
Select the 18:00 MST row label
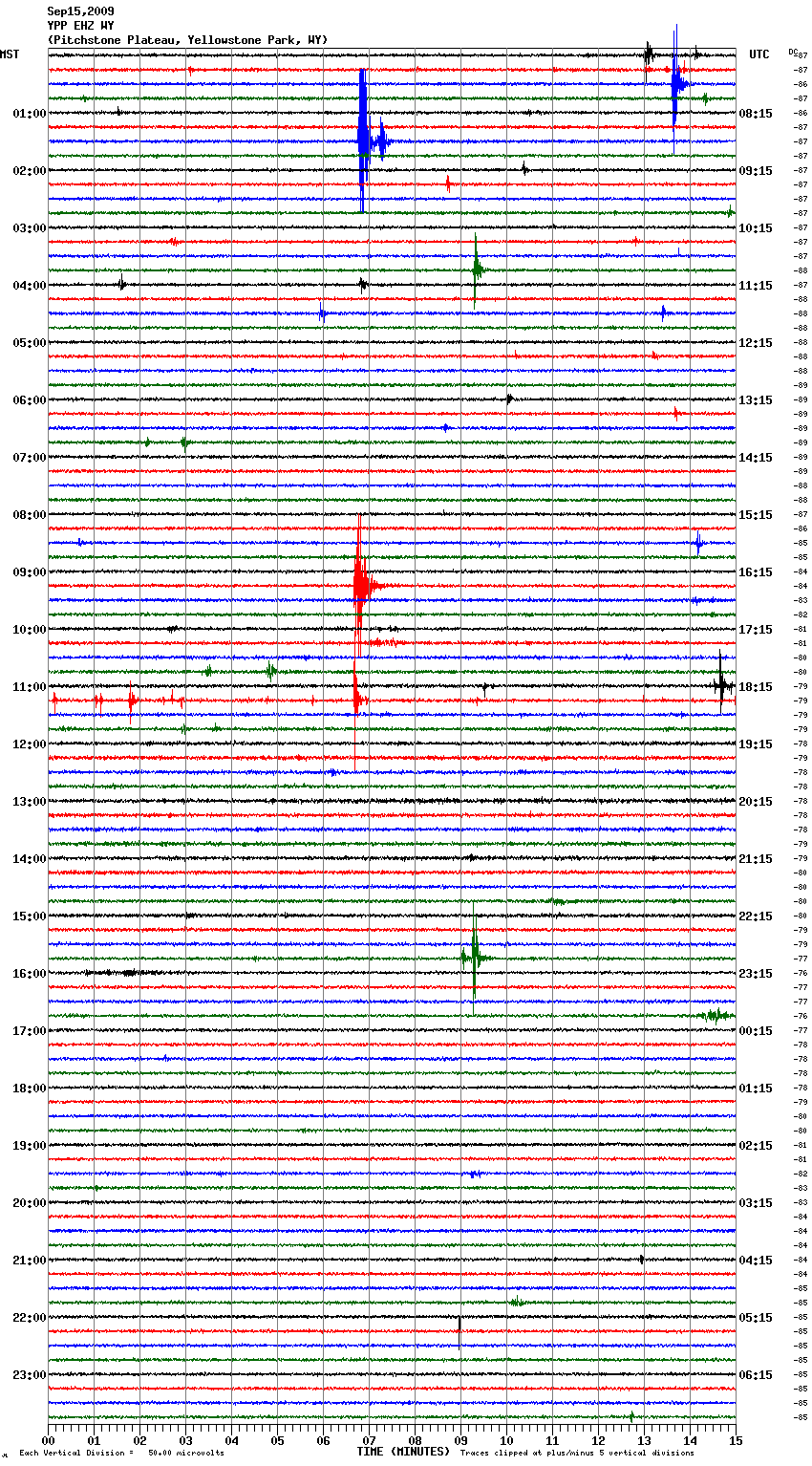29,1089
